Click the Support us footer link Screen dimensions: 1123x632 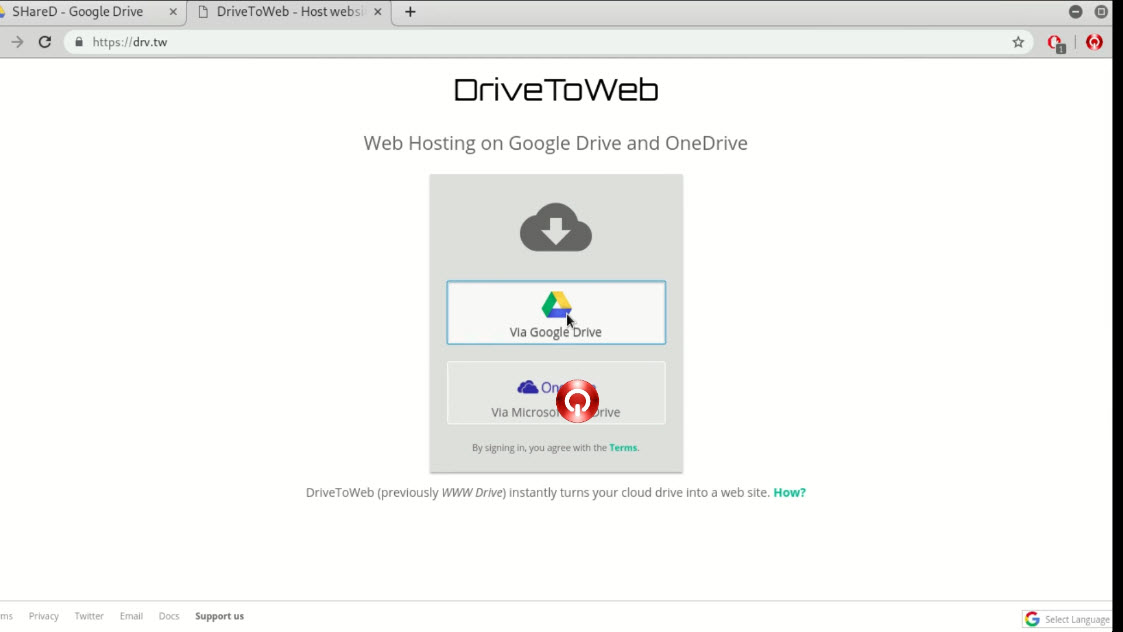point(219,616)
